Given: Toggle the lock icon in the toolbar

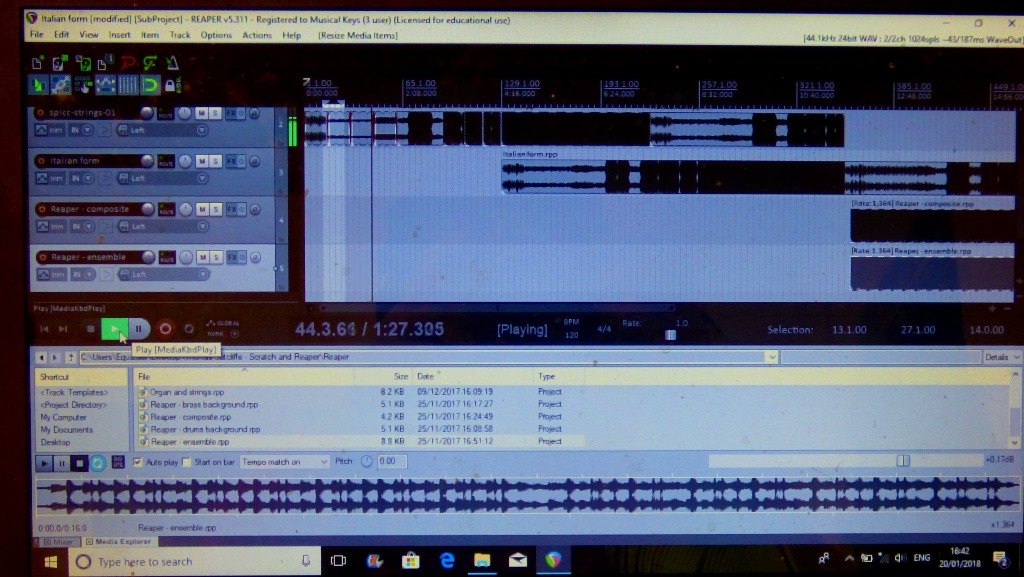Looking at the screenshot, I should pos(173,85).
